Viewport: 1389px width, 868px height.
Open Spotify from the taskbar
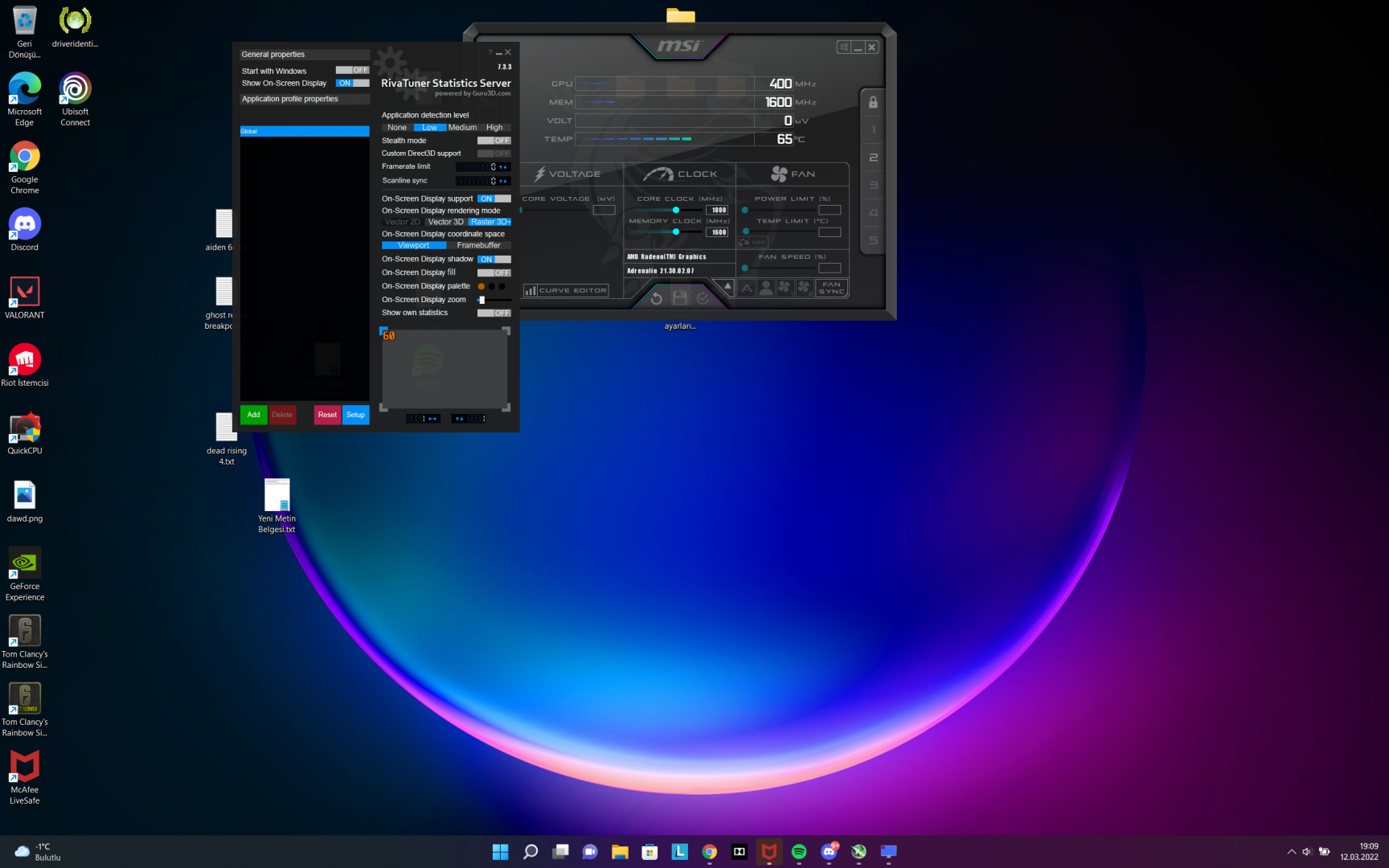coord(799,852)
